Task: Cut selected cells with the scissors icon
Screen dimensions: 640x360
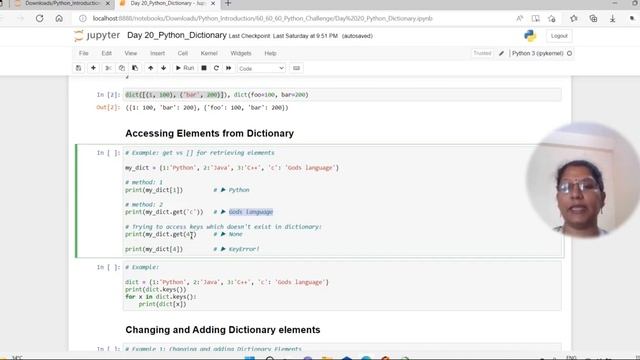Action: pos(108,68)
